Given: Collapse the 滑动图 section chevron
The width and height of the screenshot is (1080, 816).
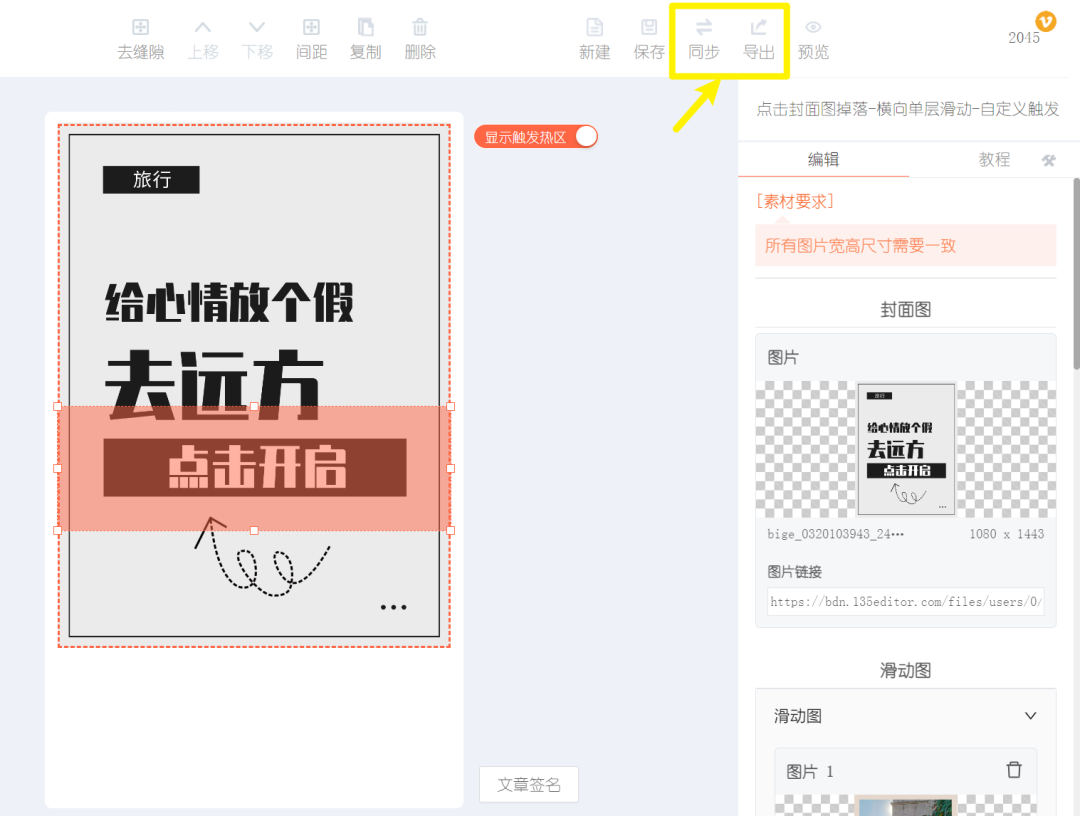Looking at the screenshot, I should (x=1030, y=715).
